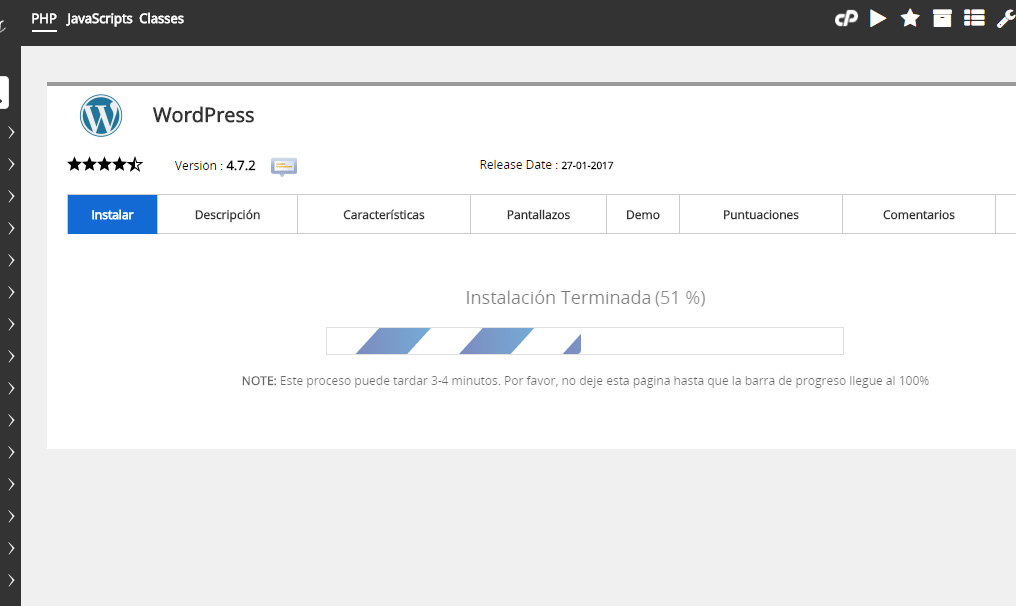
Task: Open the Características tab
Action: tap(384, 215)
